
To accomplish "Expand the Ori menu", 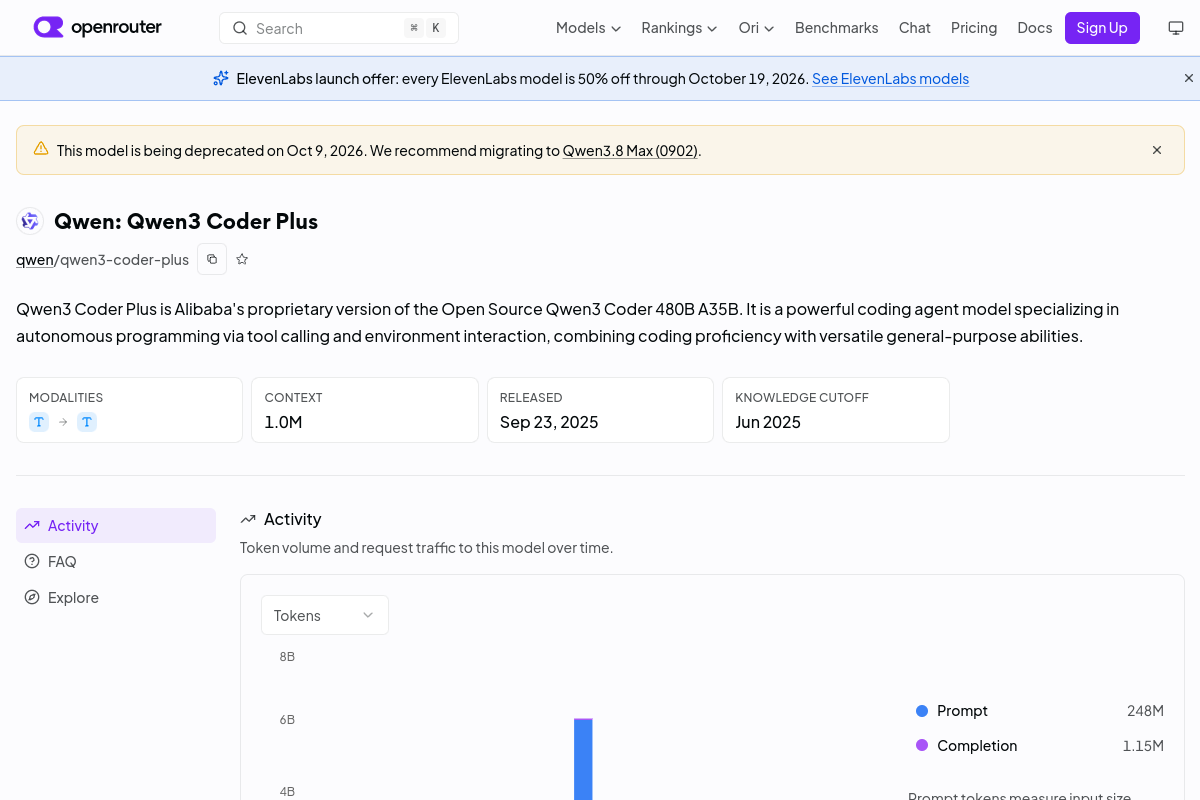I will click(x=756, y=28).
